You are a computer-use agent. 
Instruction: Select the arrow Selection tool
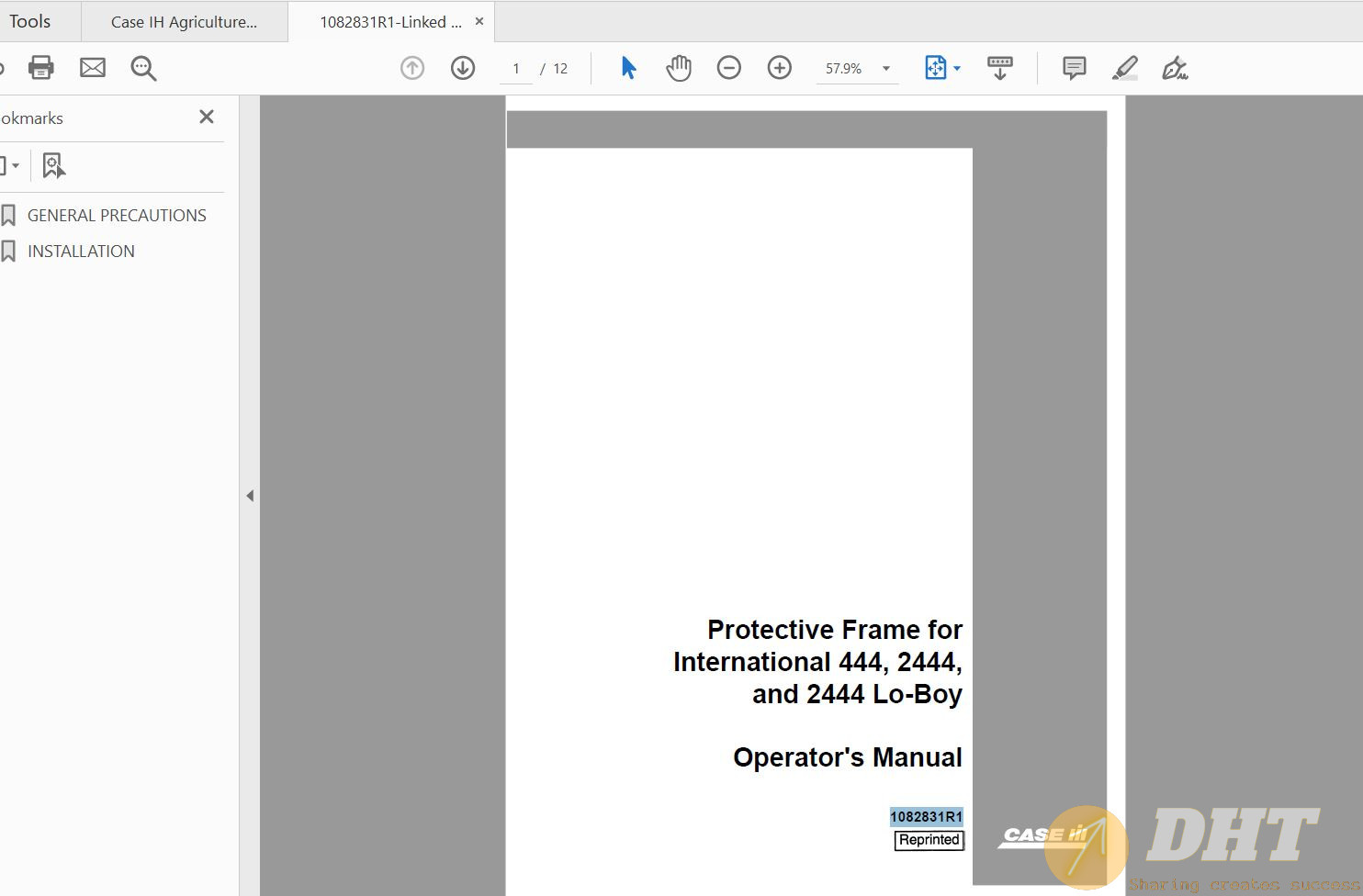tap(628, 68)
